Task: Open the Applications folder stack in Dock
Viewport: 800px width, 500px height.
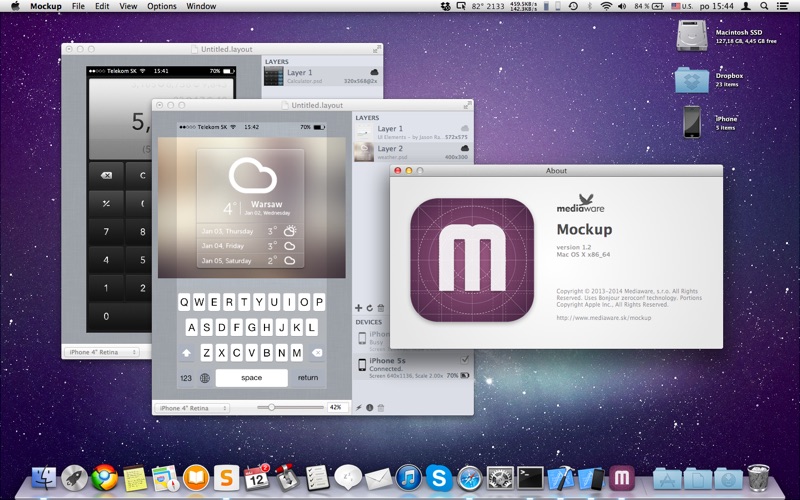Action: click(x=667, y=479)
